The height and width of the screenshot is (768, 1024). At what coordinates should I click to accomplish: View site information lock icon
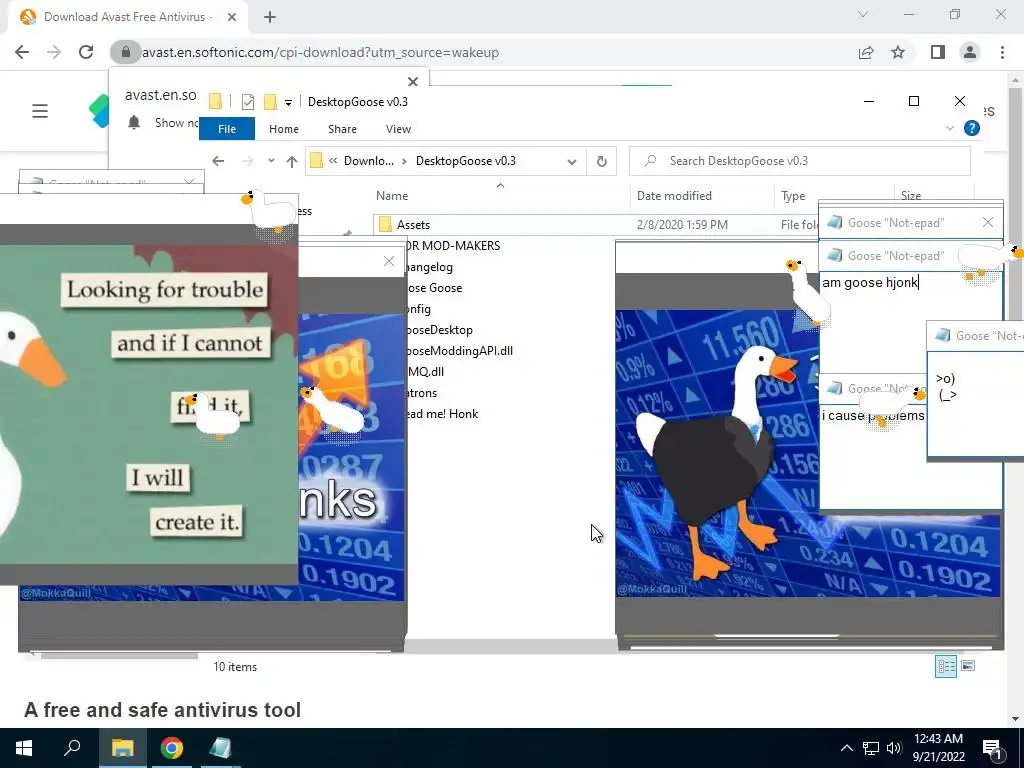click(126, 52)
